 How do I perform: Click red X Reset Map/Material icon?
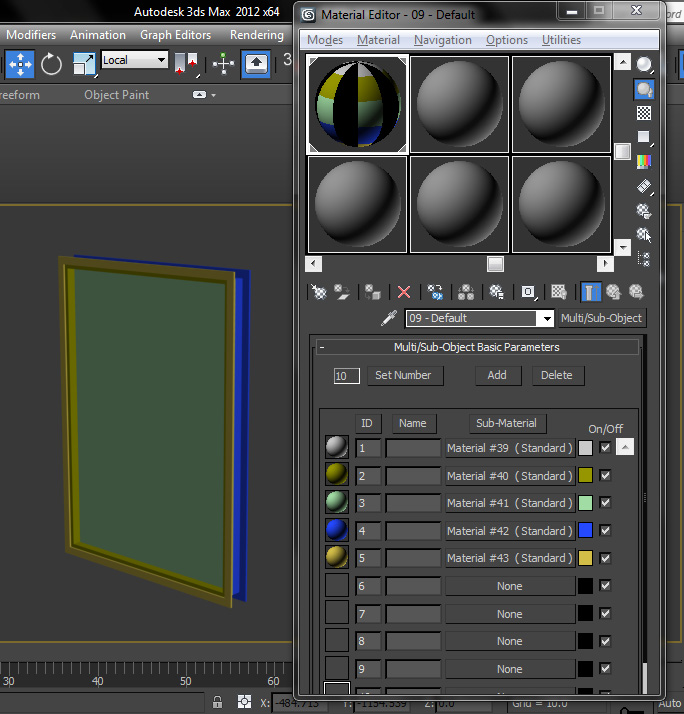click(x=404, y=292)
